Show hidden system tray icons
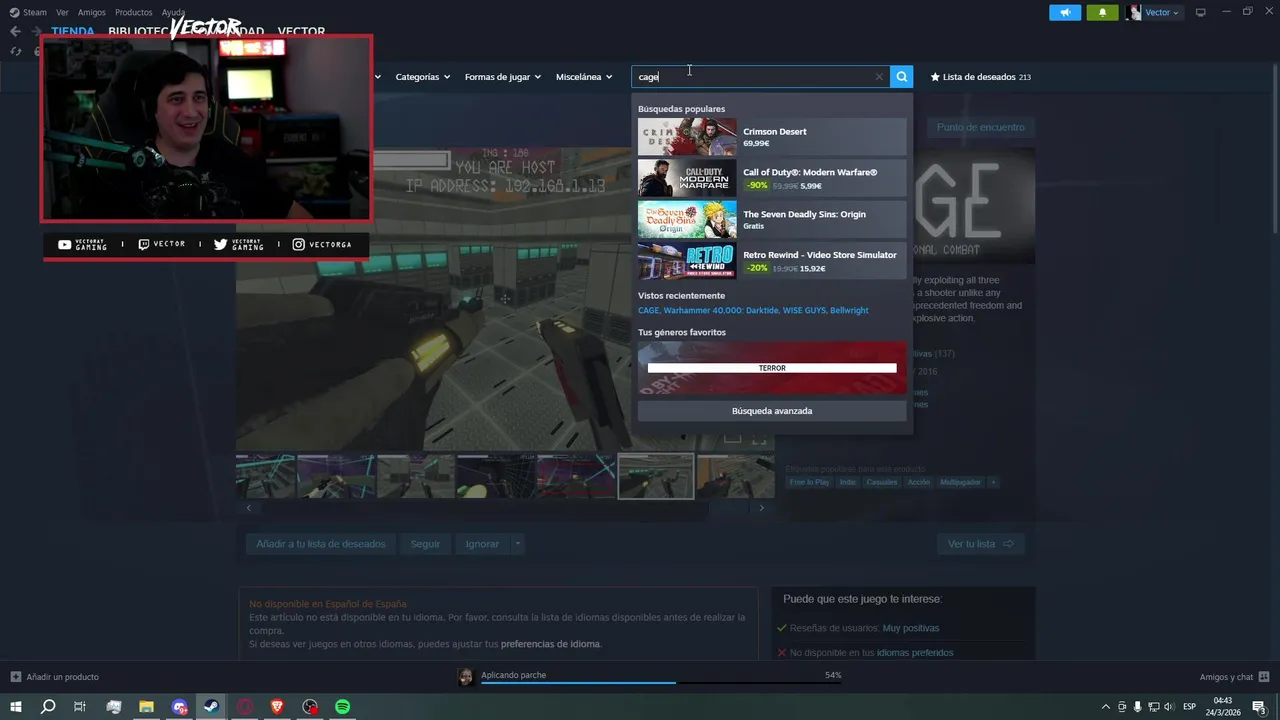 tap(1106, 707)
